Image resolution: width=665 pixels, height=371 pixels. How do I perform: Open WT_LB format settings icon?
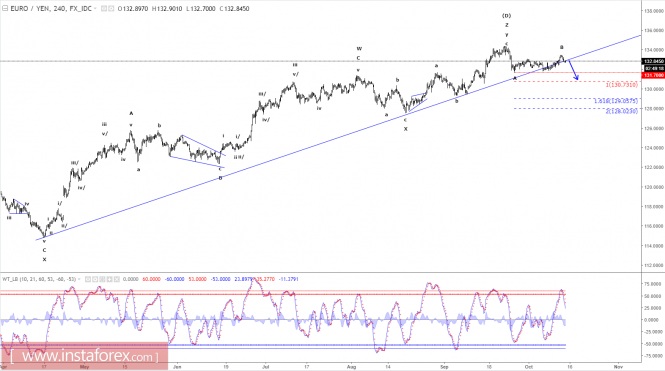point(95,279)
